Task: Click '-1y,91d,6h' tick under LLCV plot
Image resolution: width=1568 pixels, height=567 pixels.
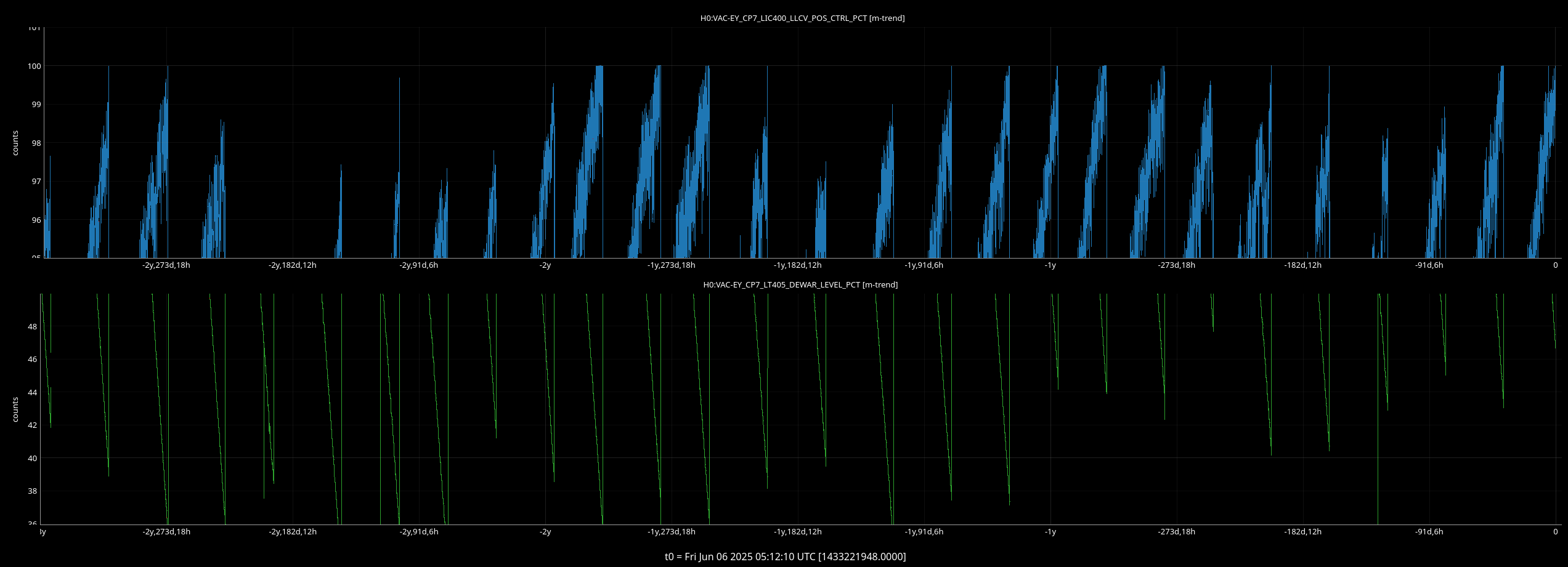Action: (x=924, y=265)
